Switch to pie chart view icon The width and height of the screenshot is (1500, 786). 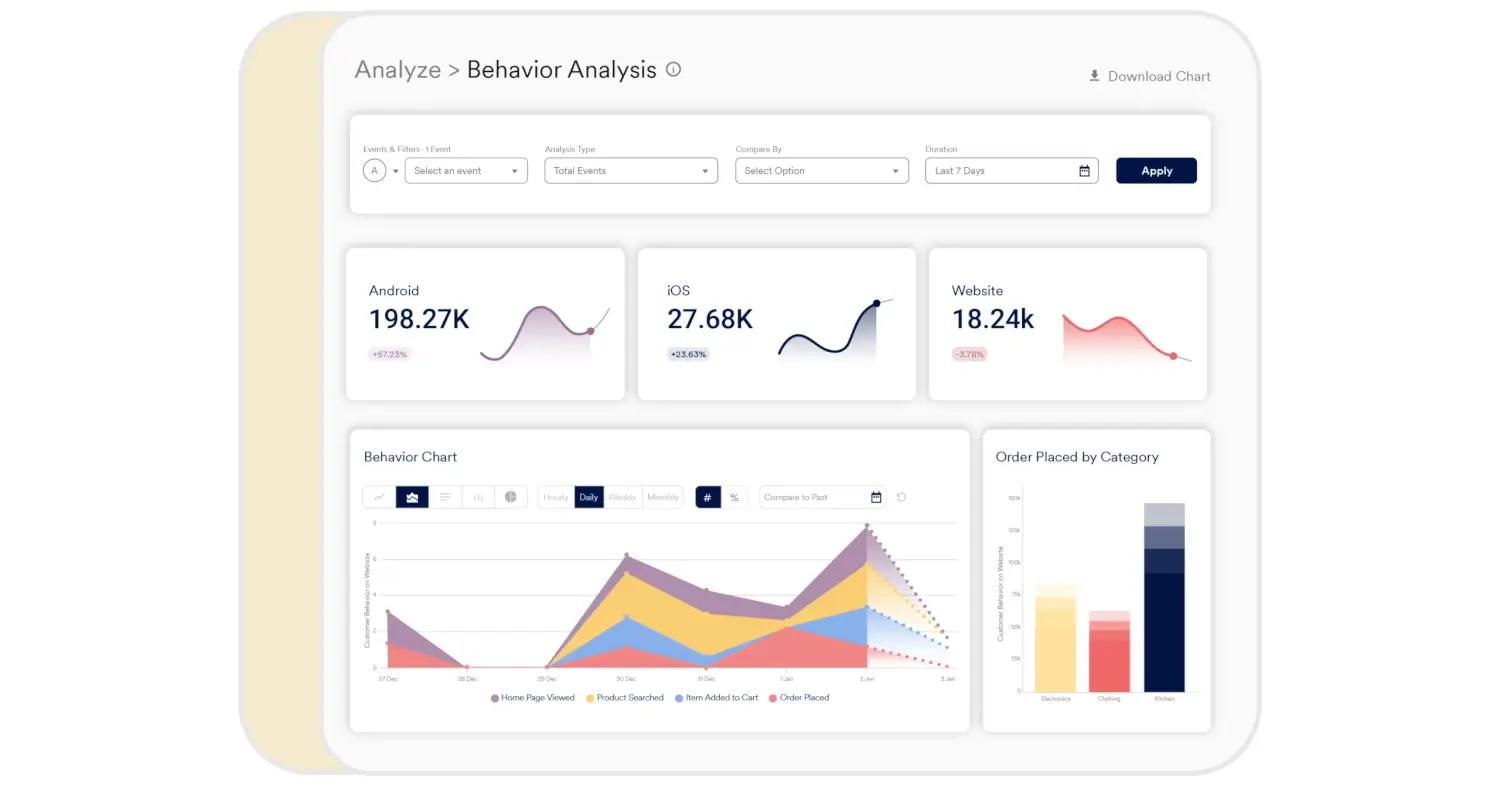point(511,497)
